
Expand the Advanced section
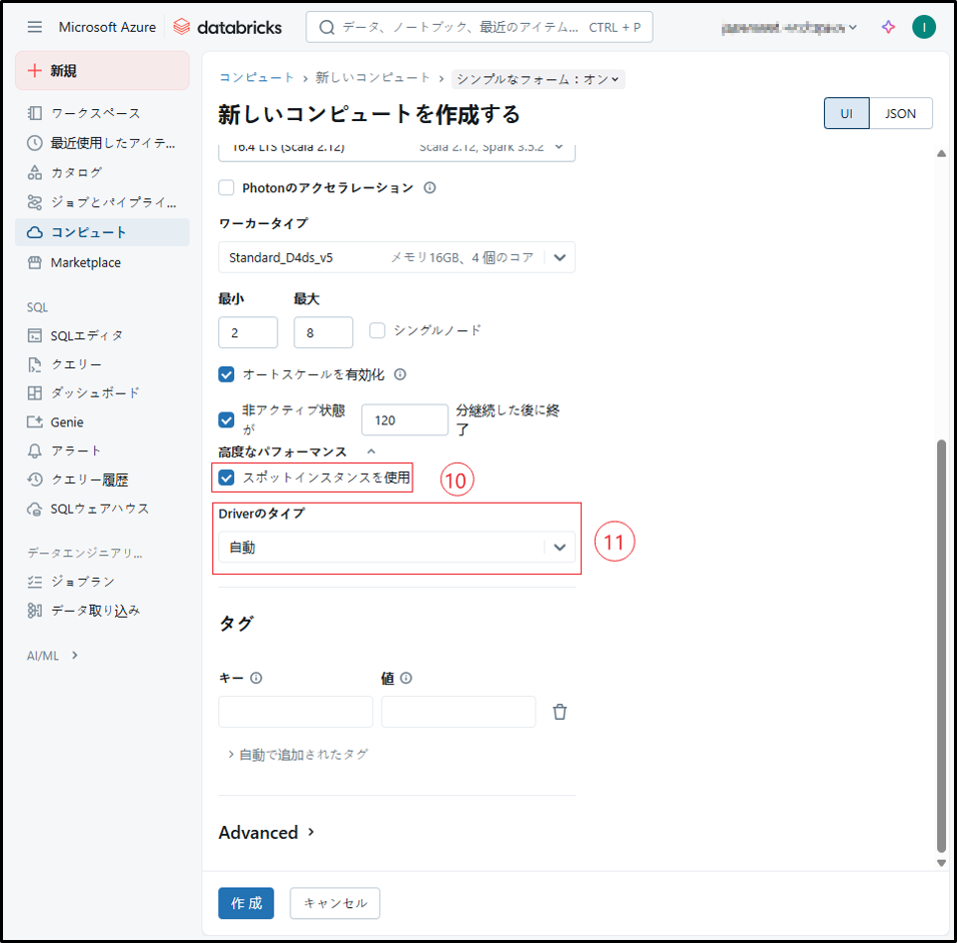coord(267,833)
